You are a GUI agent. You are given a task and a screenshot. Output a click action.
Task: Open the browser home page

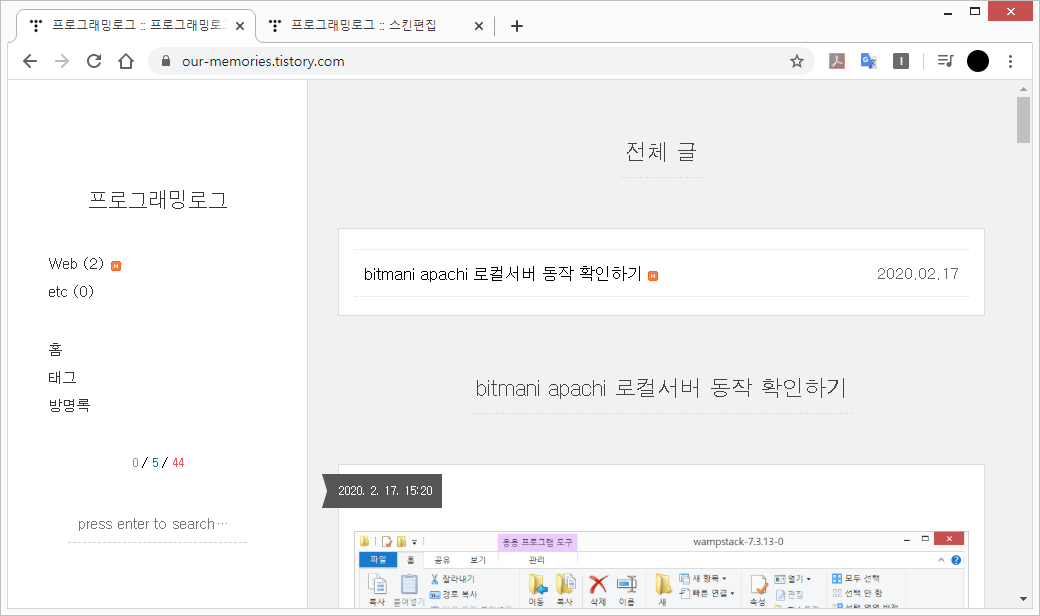pyautogui.click(x=126, y=62)
